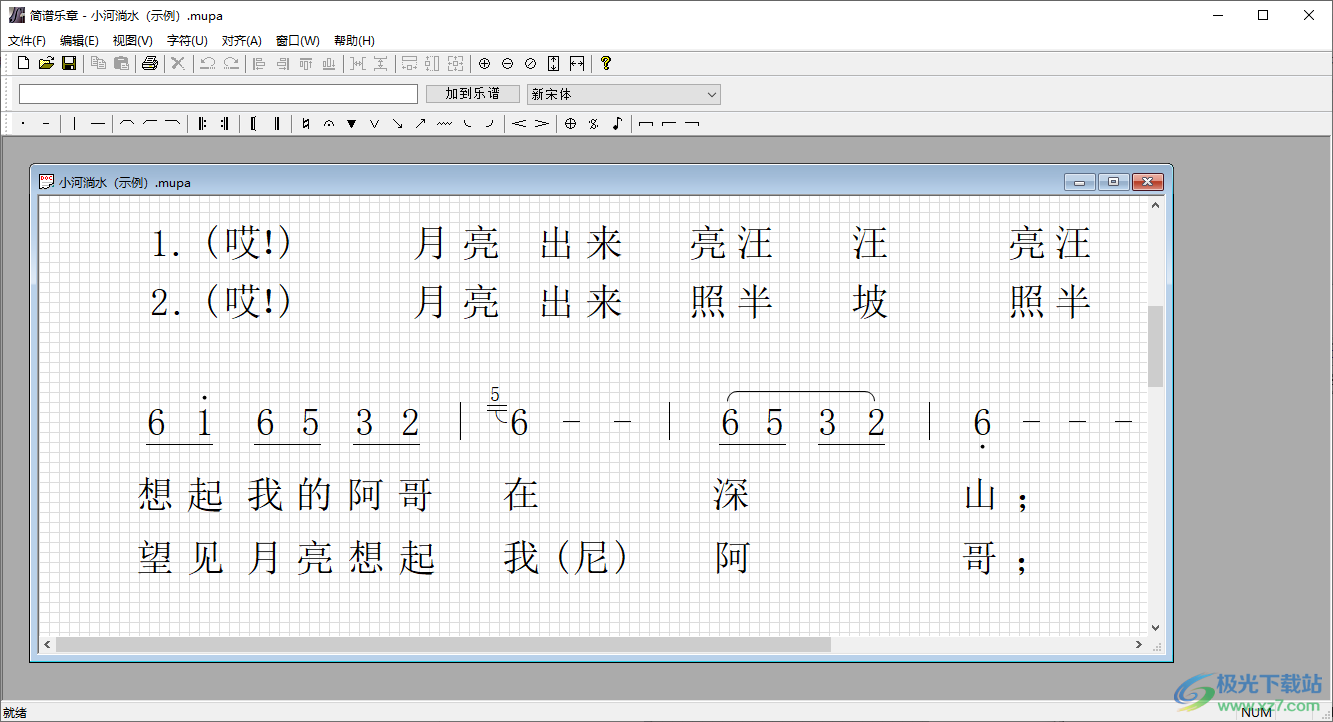Insert the natural sign symbol
Viewport: 1333px width, 722px height.
[x=305, y=124]
